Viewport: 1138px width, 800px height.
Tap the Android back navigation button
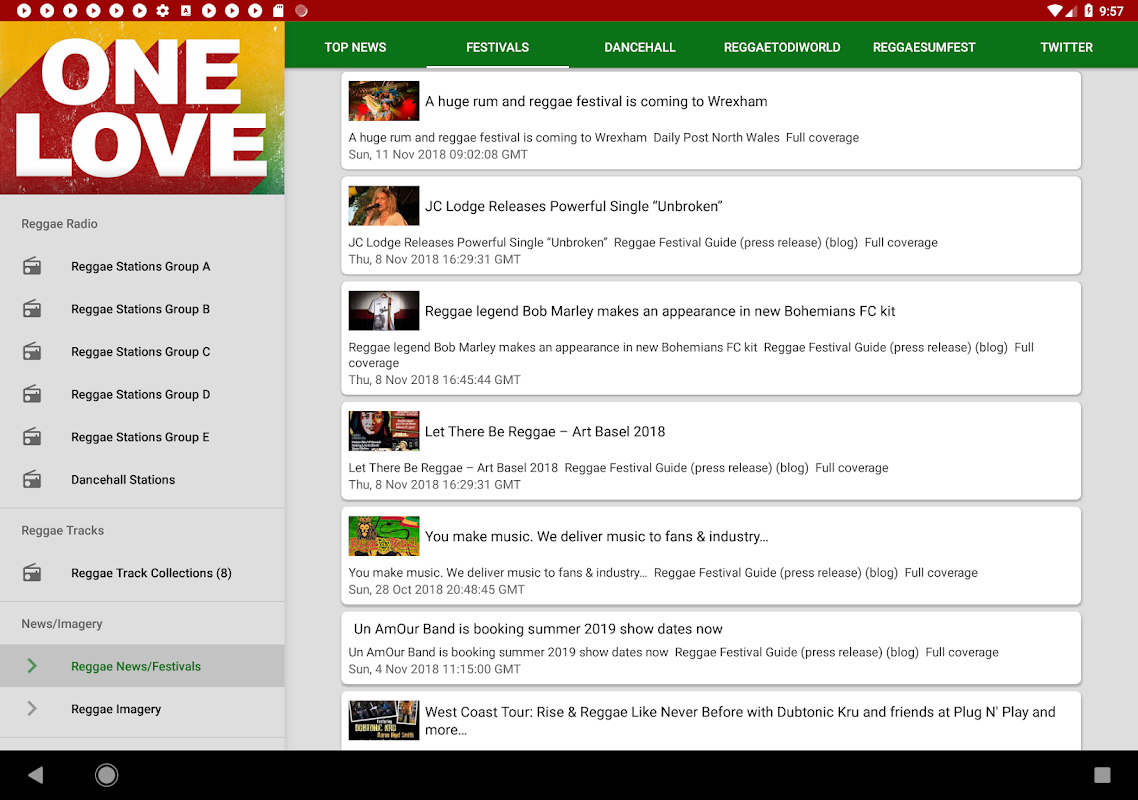(x=36, y=775)
